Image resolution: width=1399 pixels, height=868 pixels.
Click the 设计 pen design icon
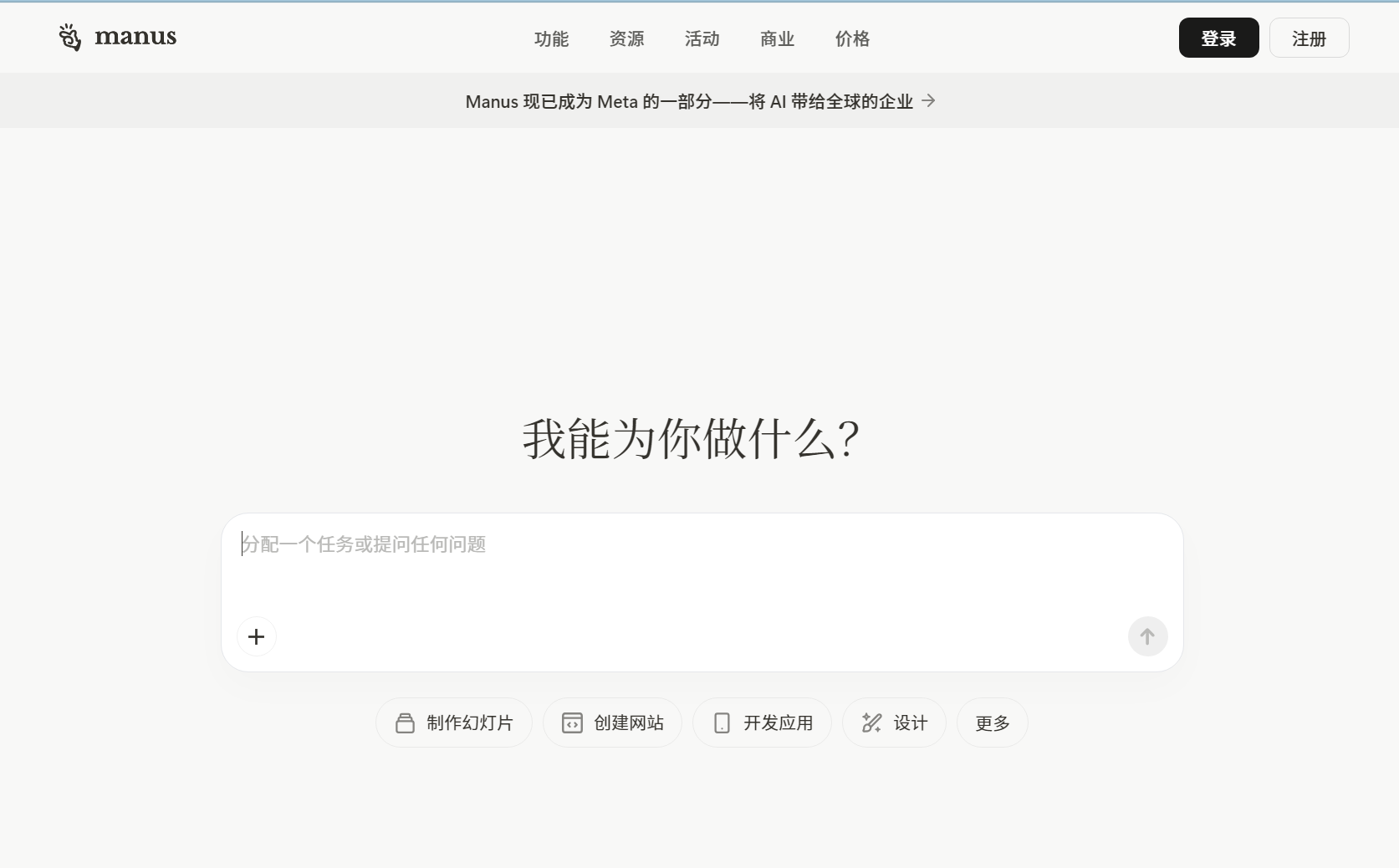pos(871,722)
